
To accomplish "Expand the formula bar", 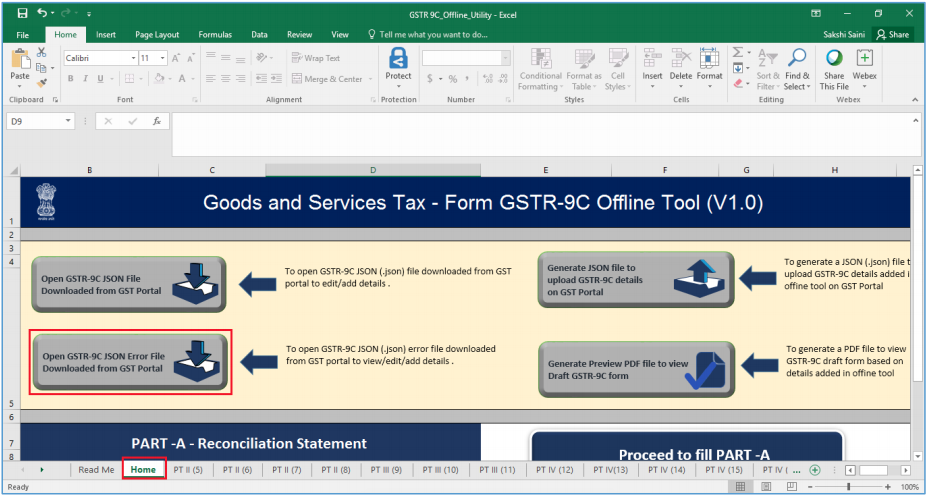I will 917,120.
